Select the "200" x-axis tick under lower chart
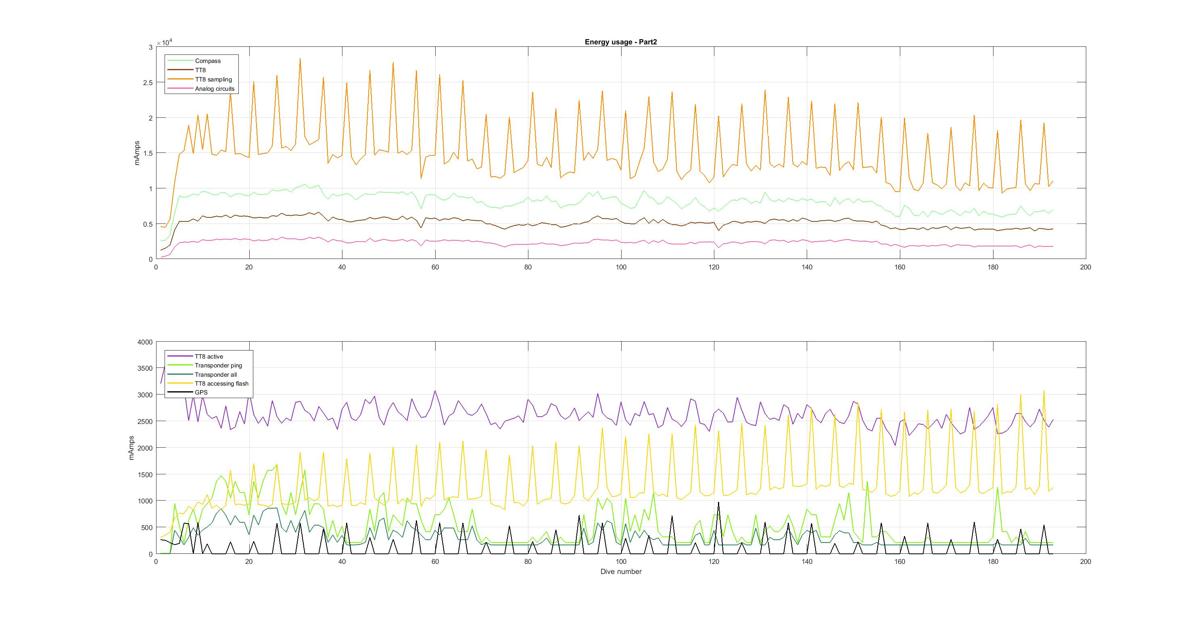This screenshot has width=1200, height=622. point(1085,562)
